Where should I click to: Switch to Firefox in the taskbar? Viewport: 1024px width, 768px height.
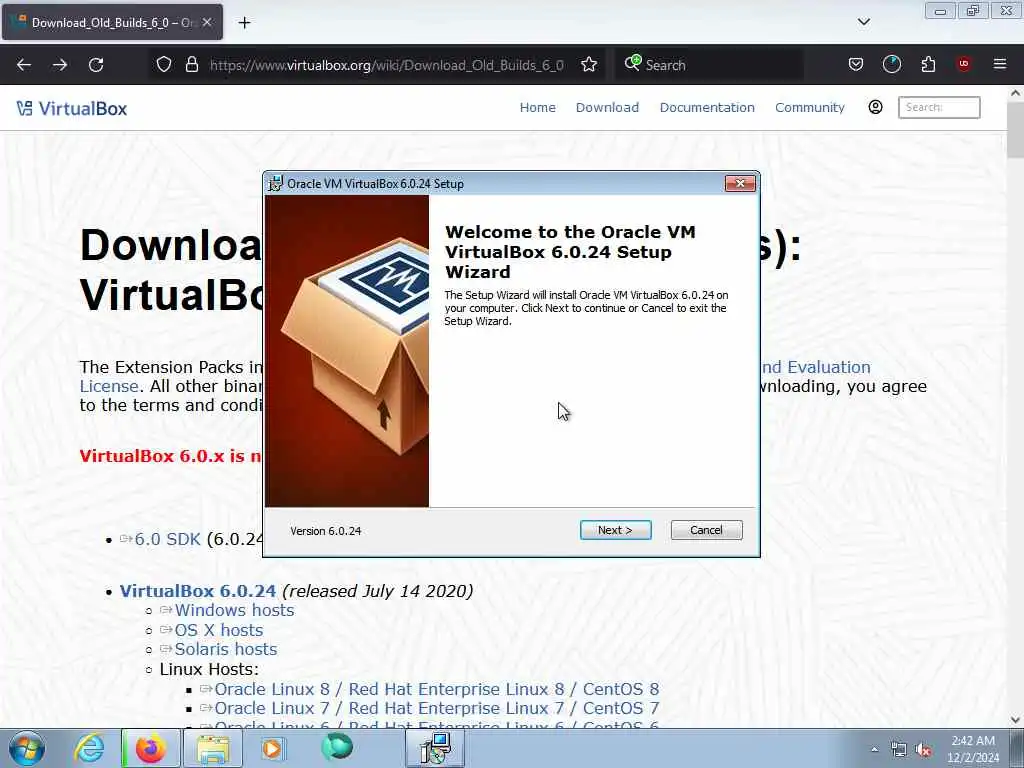tap(151, 748)
